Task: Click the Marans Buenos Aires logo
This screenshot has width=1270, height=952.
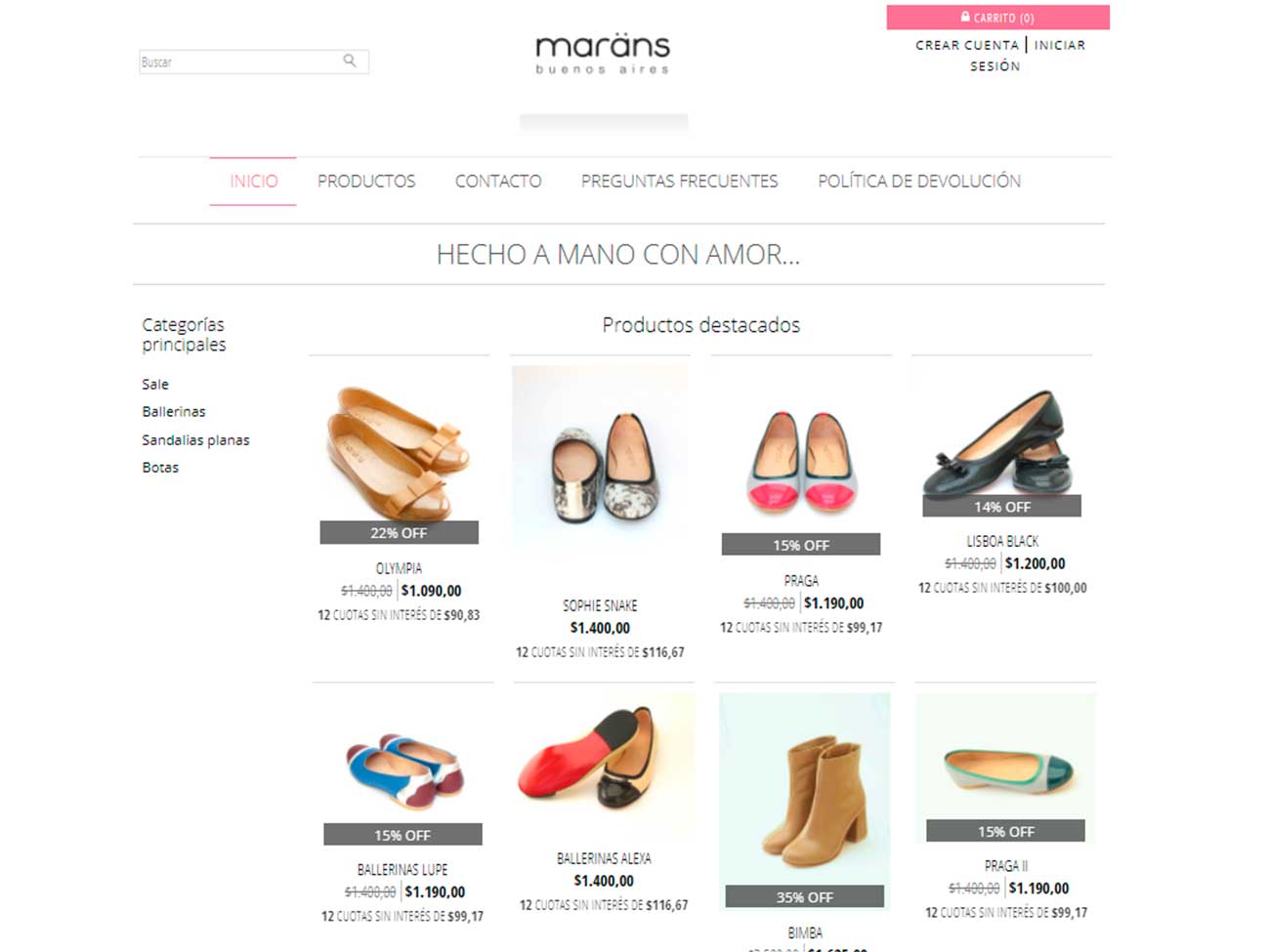Action: [603, 55]
